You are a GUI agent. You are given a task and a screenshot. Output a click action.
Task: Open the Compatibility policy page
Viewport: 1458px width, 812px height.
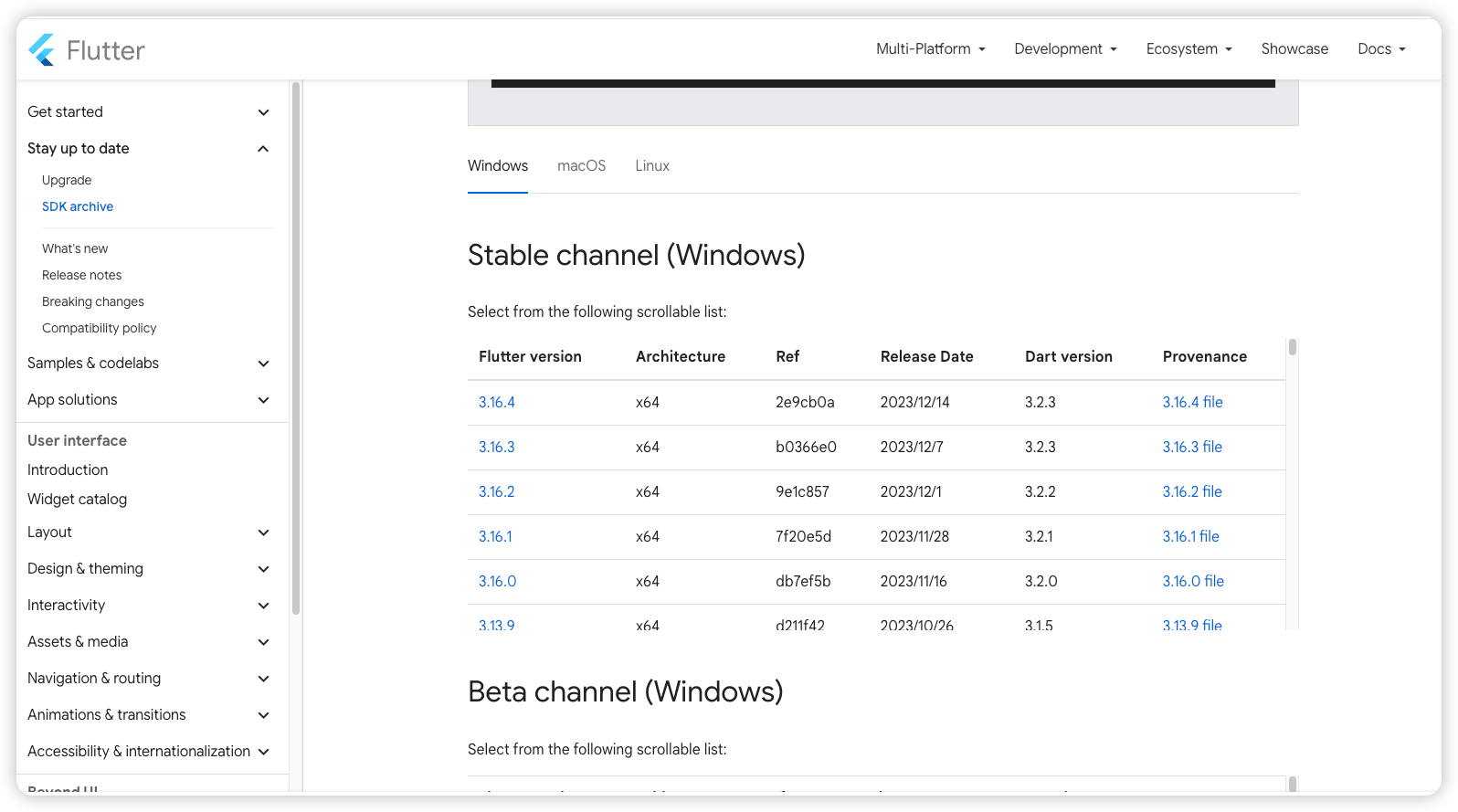99,328
